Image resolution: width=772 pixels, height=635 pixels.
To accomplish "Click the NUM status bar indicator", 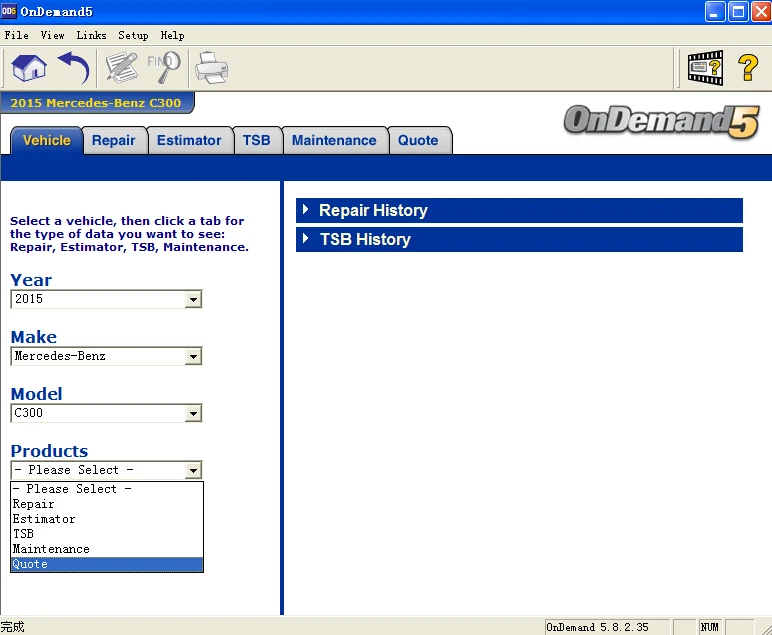I will pos(709,627).
